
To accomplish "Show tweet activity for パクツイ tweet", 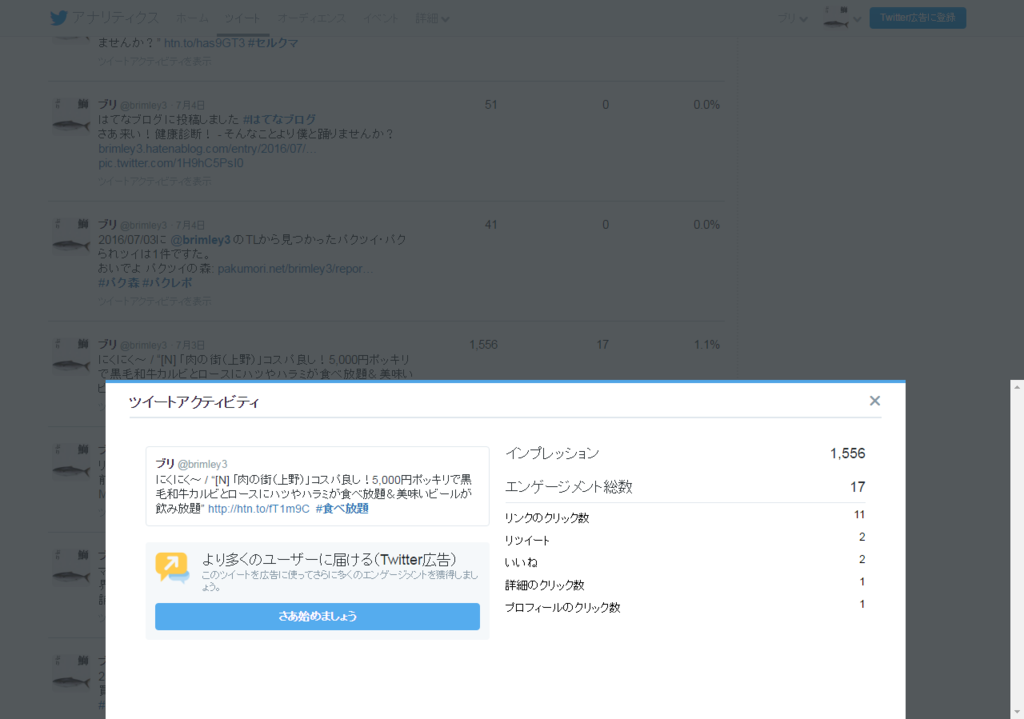I will [x=155, y=301].
